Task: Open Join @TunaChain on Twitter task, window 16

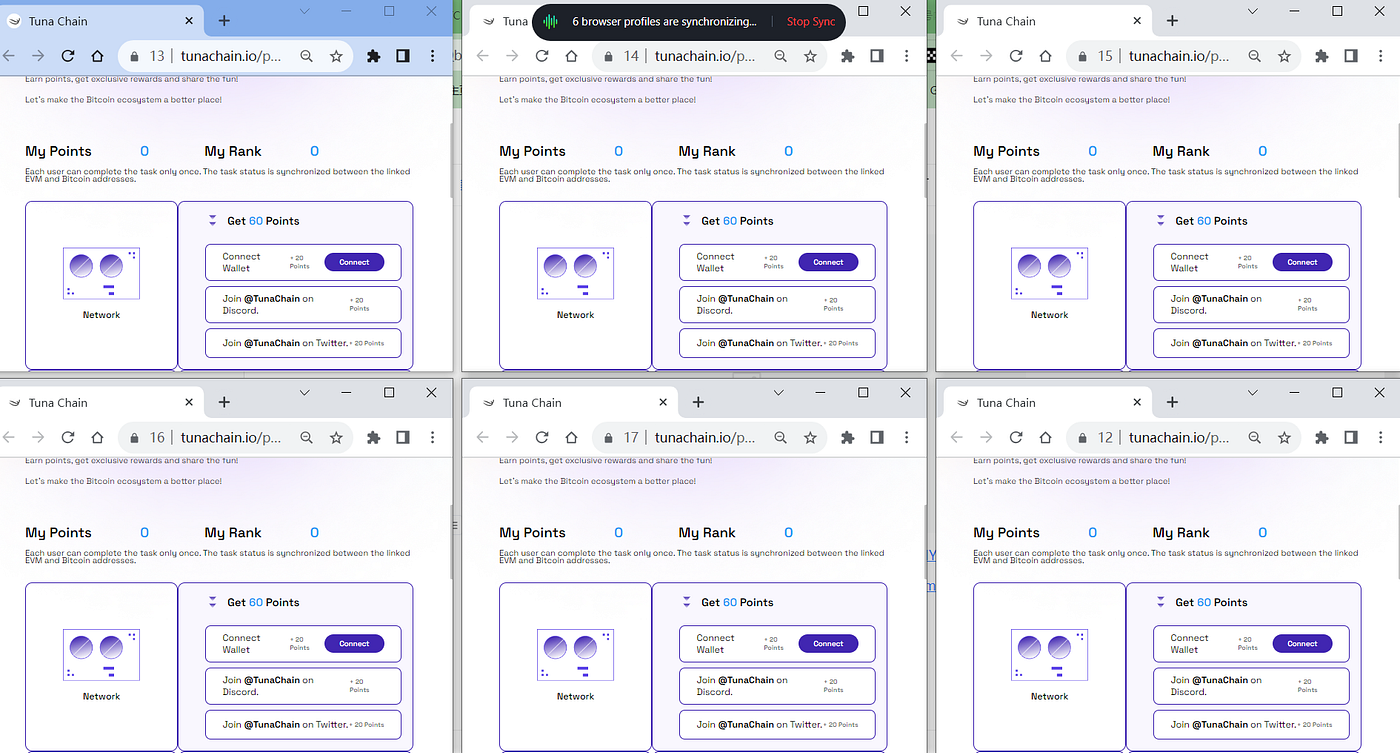Action: tap(303, 725)
